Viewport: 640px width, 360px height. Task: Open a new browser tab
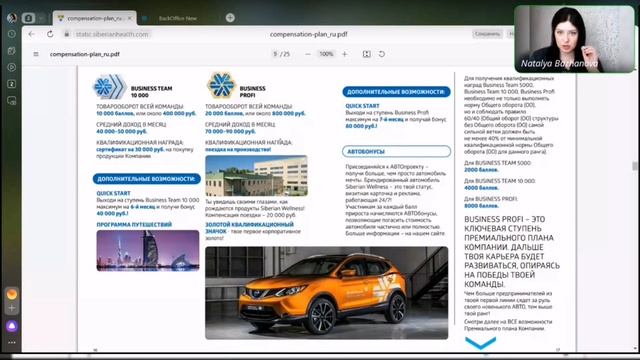click(230, 18)
